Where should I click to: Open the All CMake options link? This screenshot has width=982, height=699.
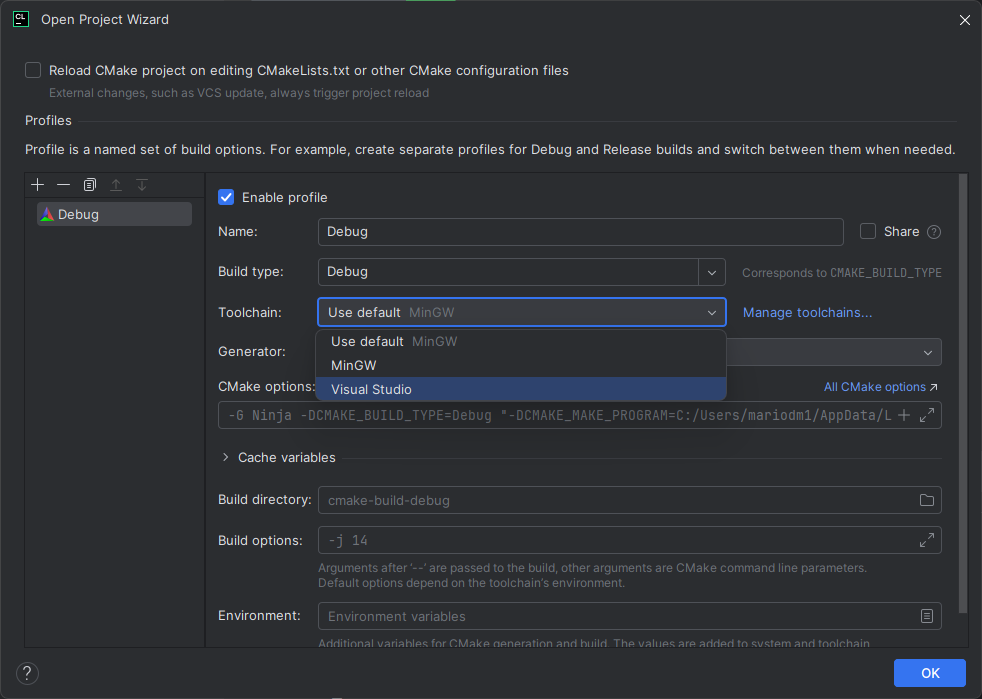tap(881, 387)
